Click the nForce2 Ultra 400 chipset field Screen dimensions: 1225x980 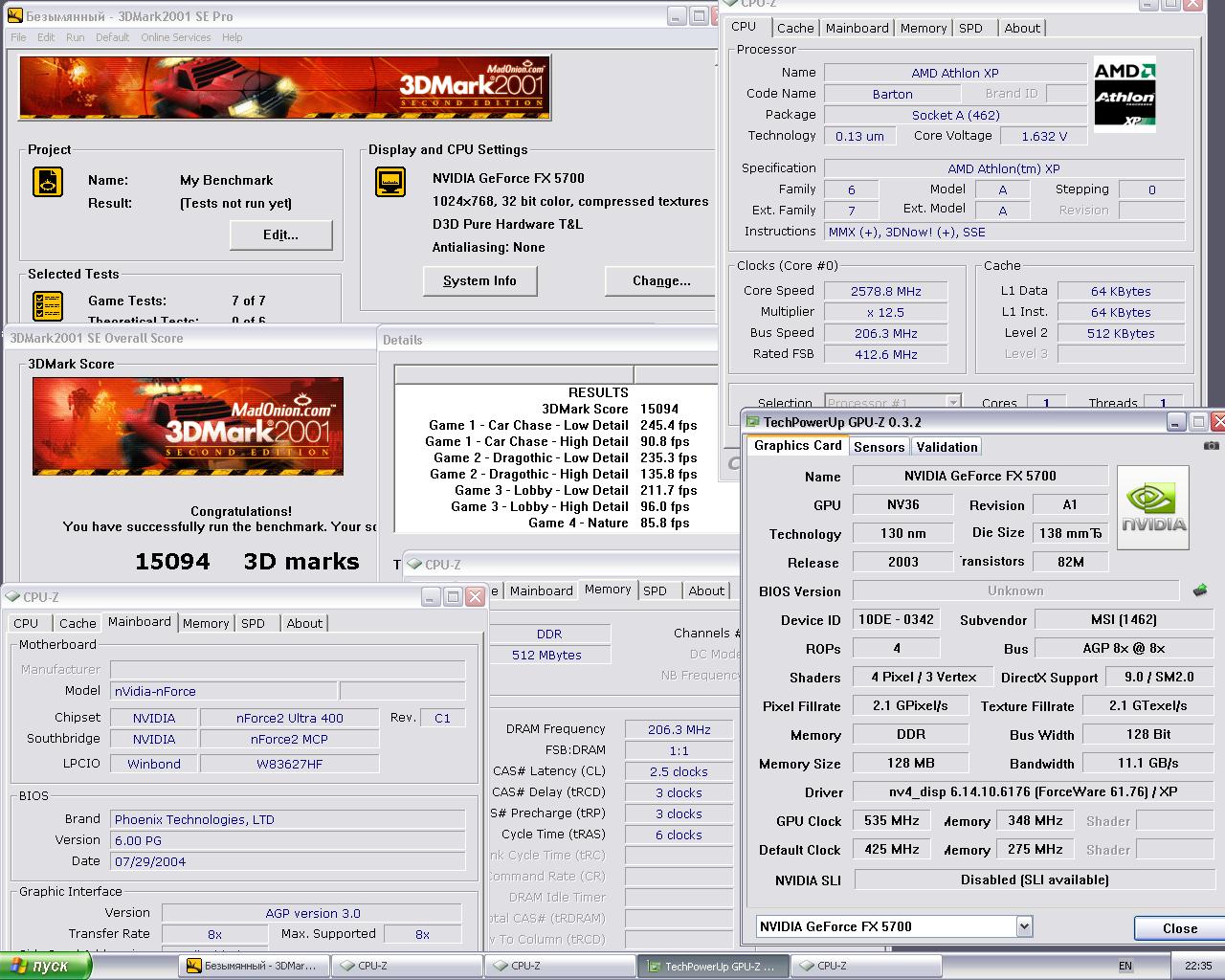(289, 718)
